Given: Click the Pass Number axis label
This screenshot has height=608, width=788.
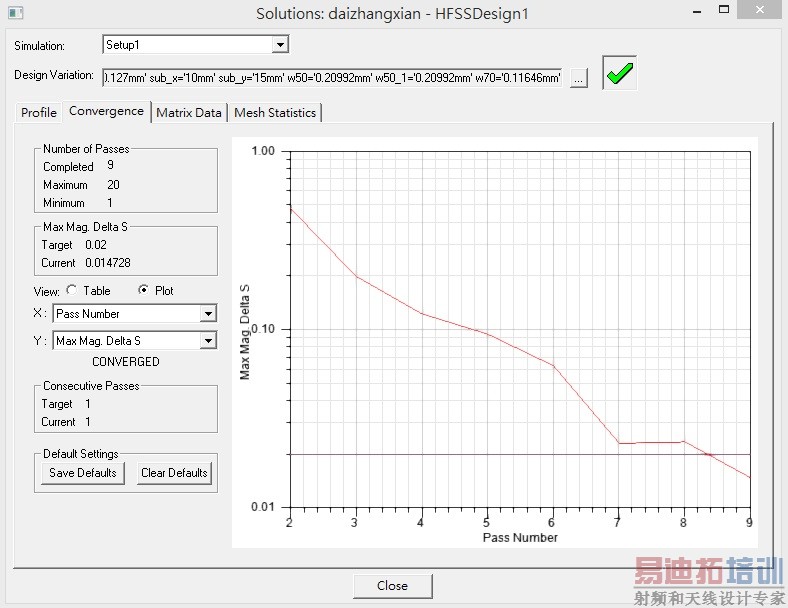Looking at the screenshot, I should click(x=520, y=538).
